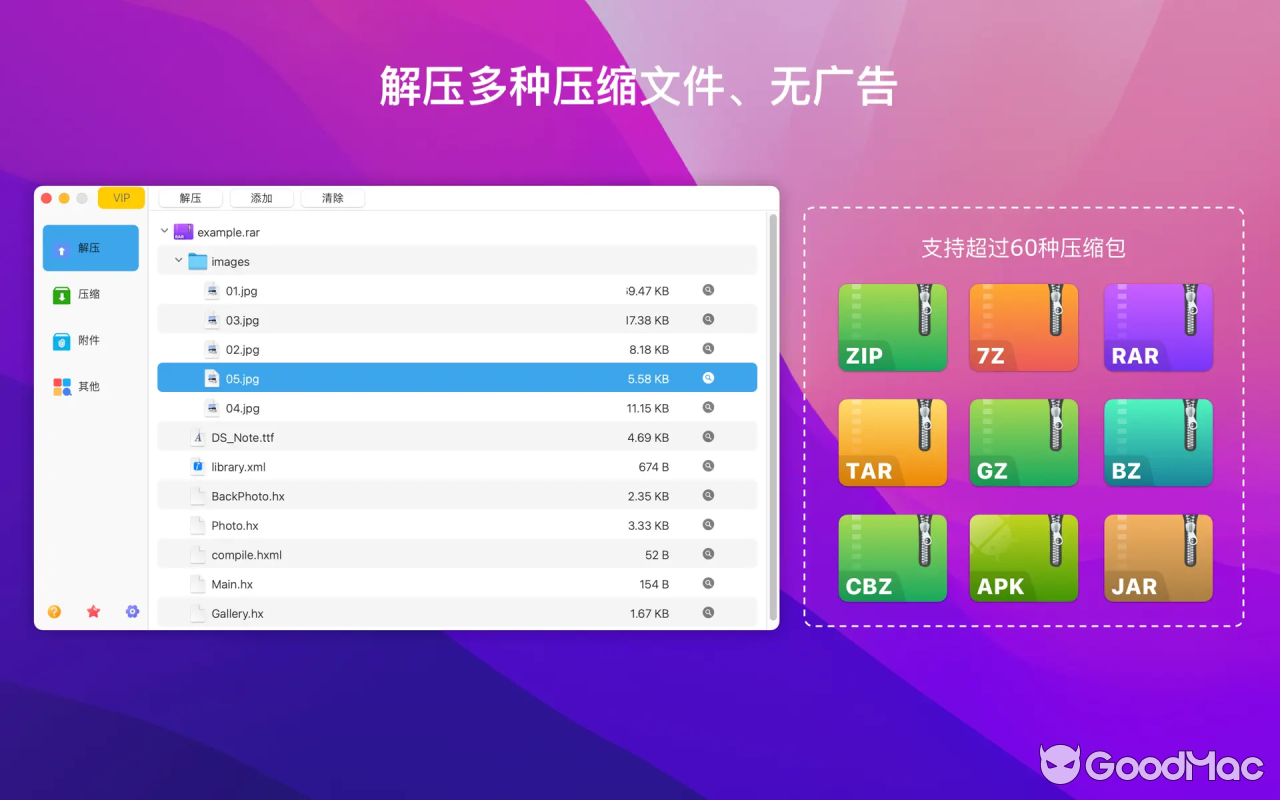
Task: Click the 7Z format tile
Action: tap(1023, 327)
